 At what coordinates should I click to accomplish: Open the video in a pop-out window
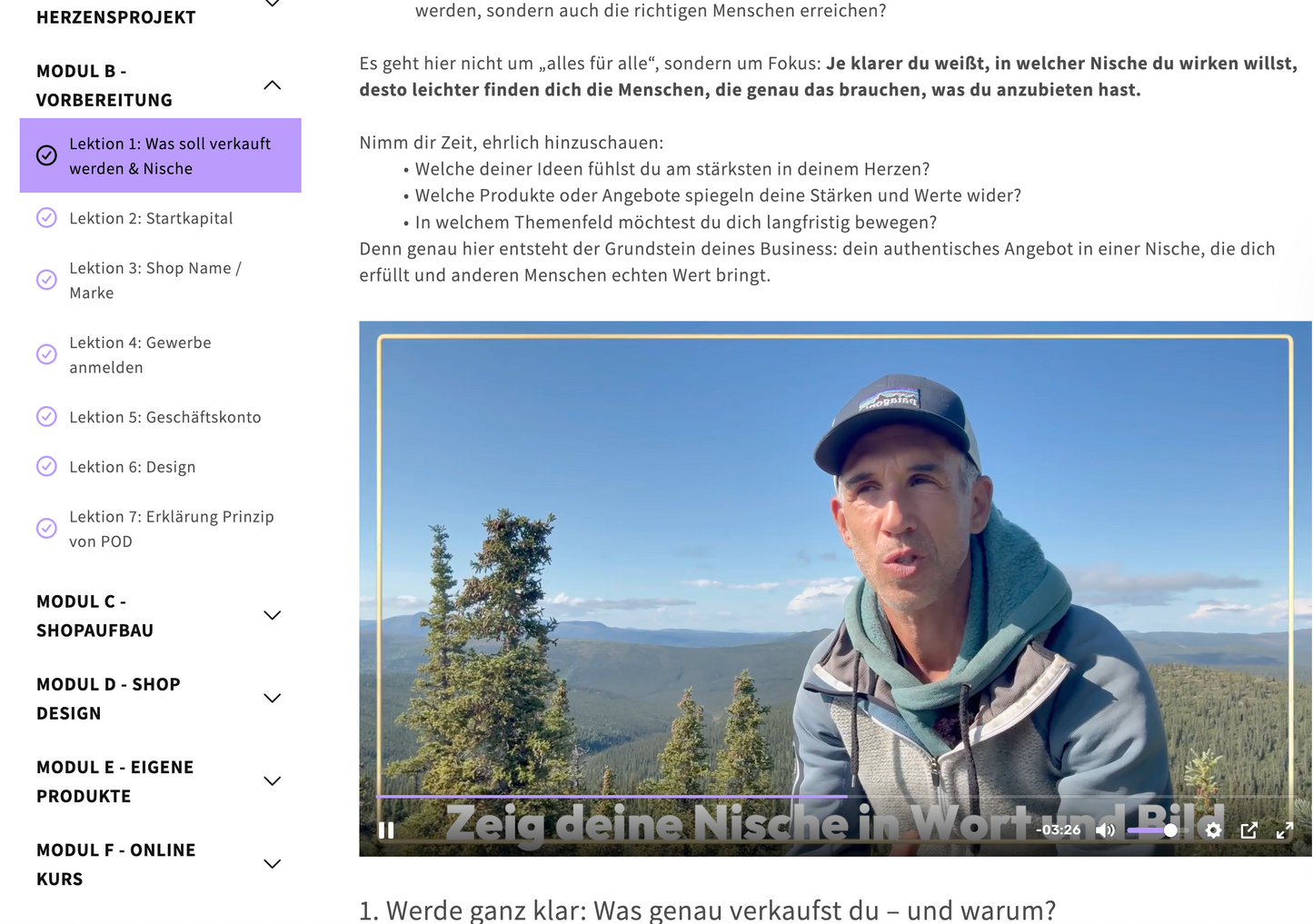(x=1249, y=830)
